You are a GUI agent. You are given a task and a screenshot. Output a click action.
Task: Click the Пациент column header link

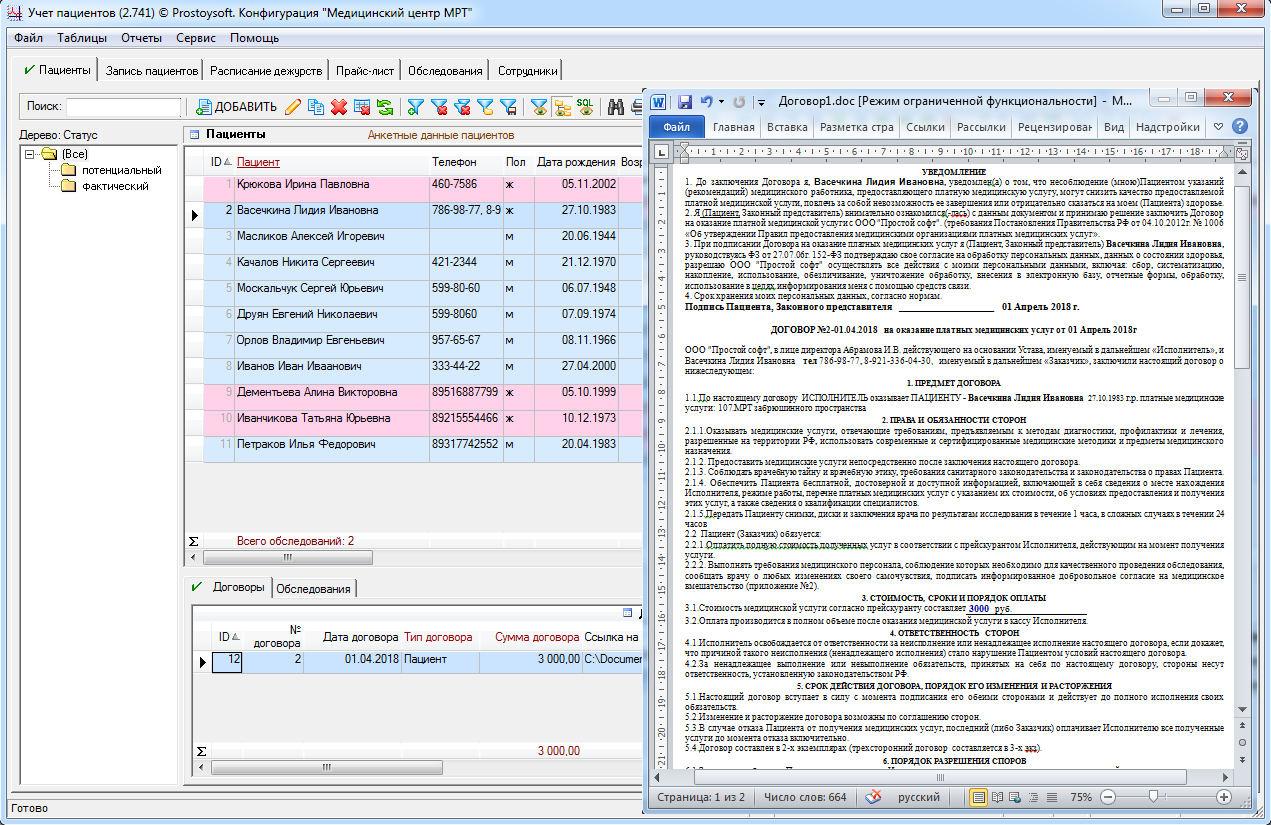click(258, 162)
